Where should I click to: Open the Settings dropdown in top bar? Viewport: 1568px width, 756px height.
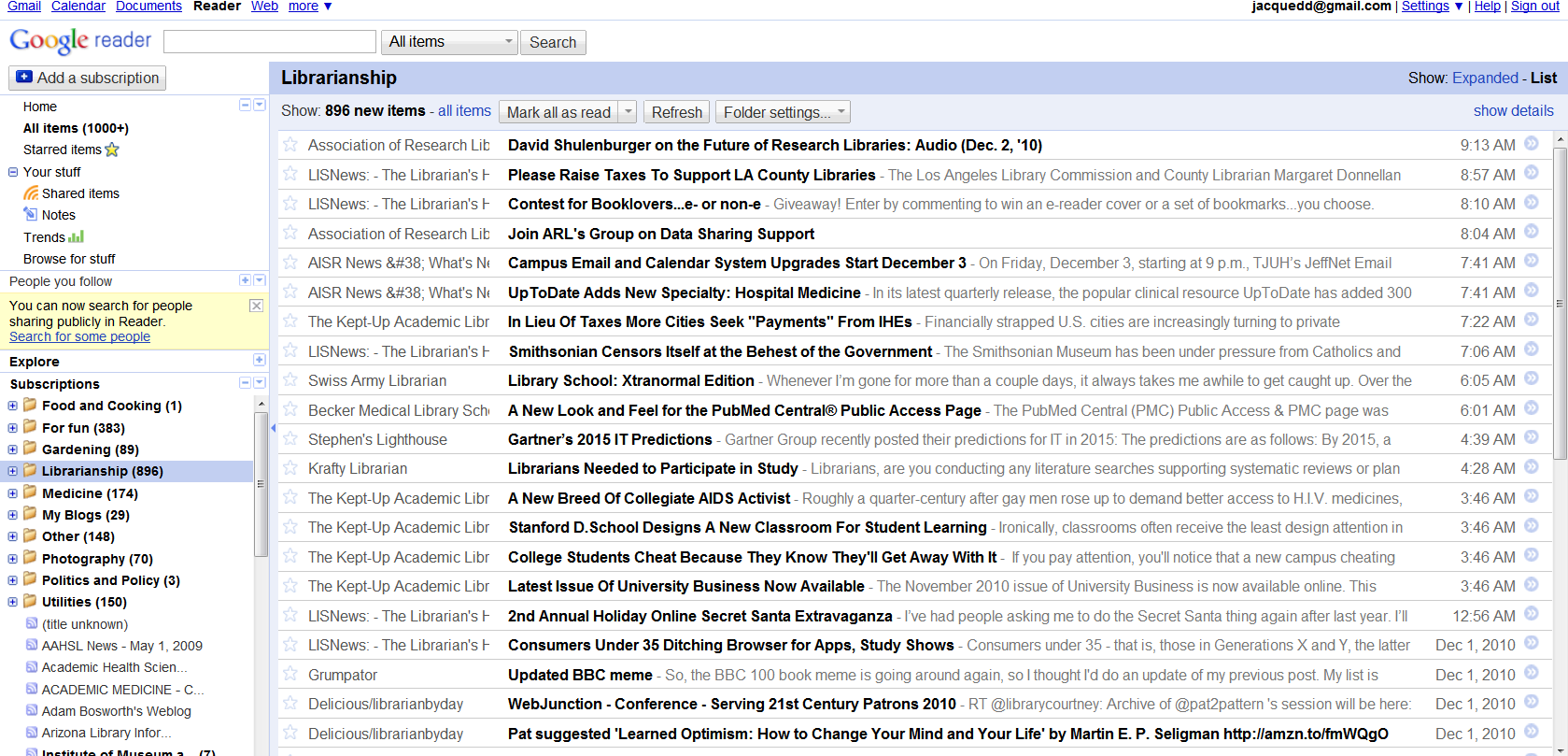[x=1432, y=7]
